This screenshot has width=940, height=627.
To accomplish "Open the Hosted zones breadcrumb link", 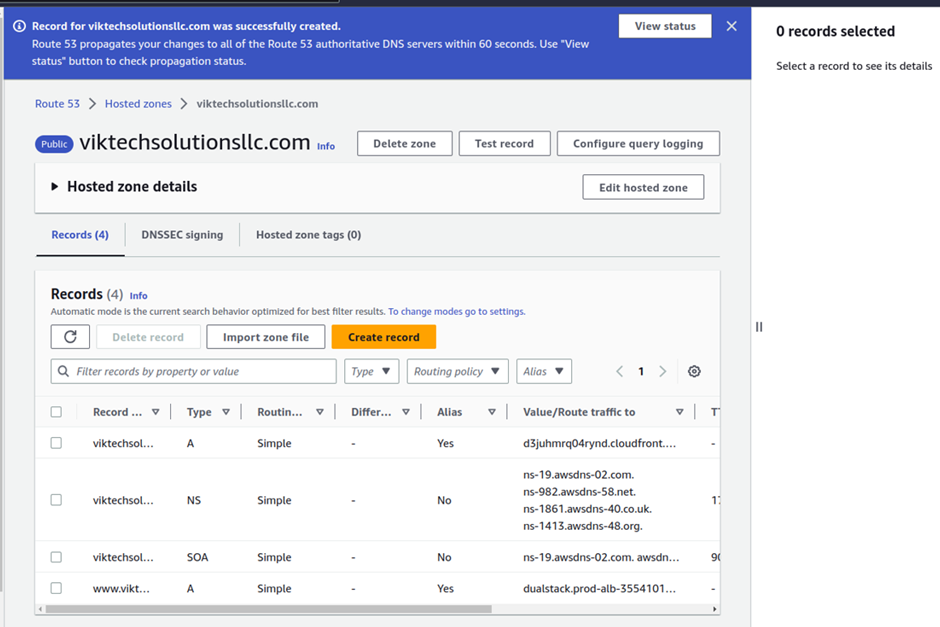I will [x=138, y=104].
